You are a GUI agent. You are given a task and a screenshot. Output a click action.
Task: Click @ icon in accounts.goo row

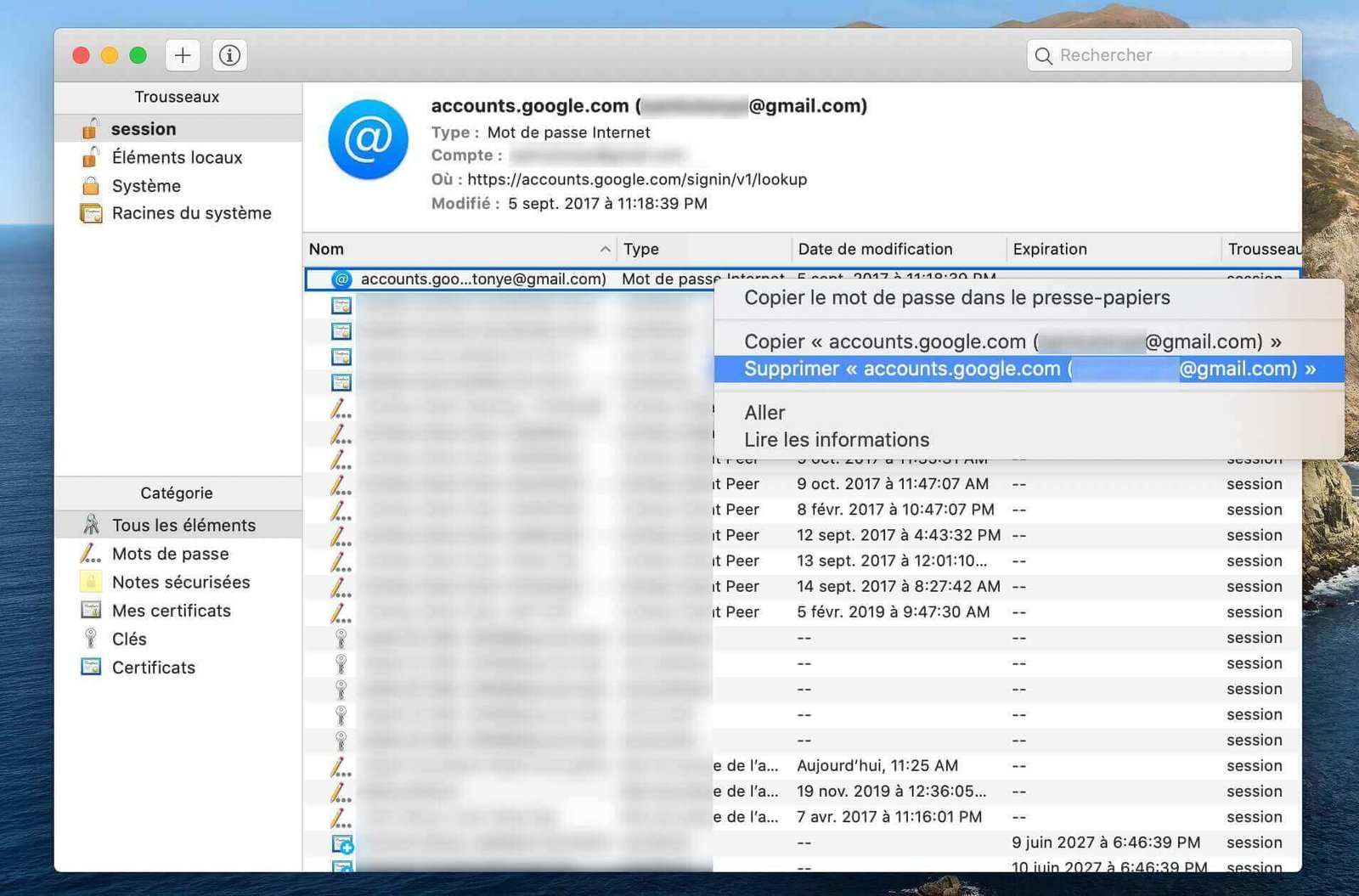click(341, 279)
